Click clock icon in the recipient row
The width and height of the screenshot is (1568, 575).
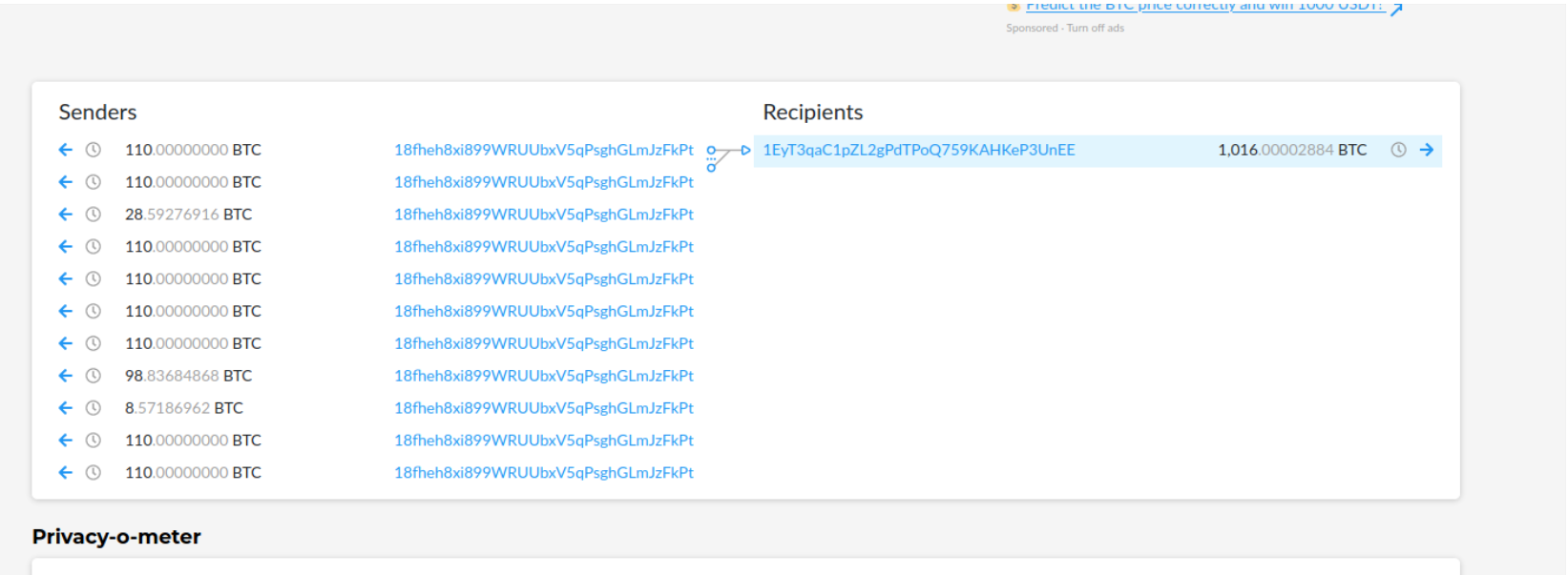point(1398,150)
